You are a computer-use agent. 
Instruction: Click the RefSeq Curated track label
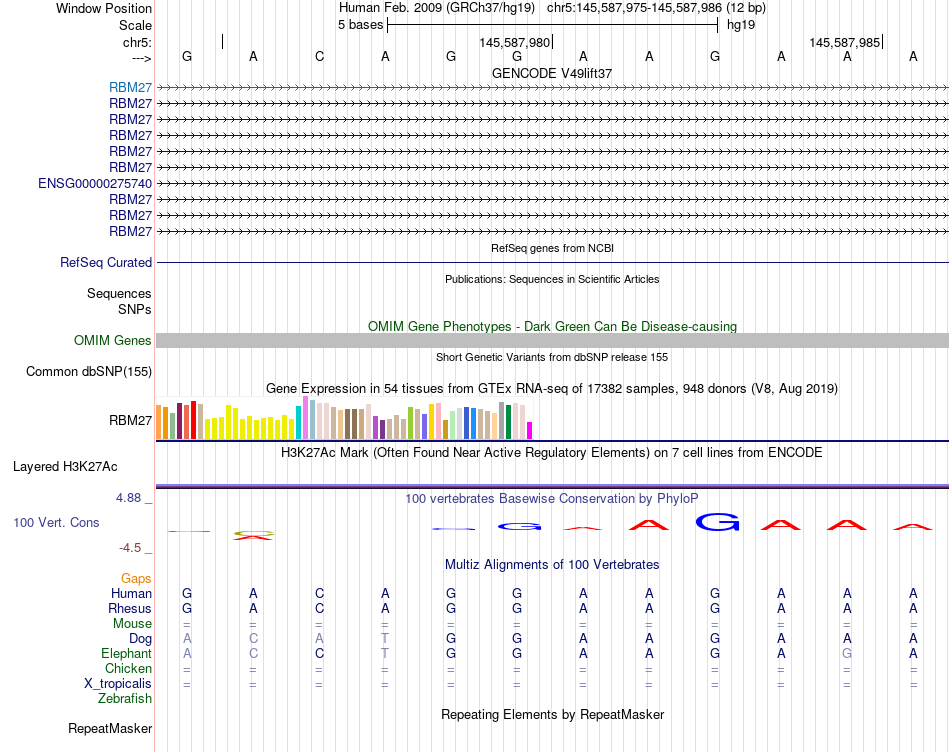[x=106, y=262]
